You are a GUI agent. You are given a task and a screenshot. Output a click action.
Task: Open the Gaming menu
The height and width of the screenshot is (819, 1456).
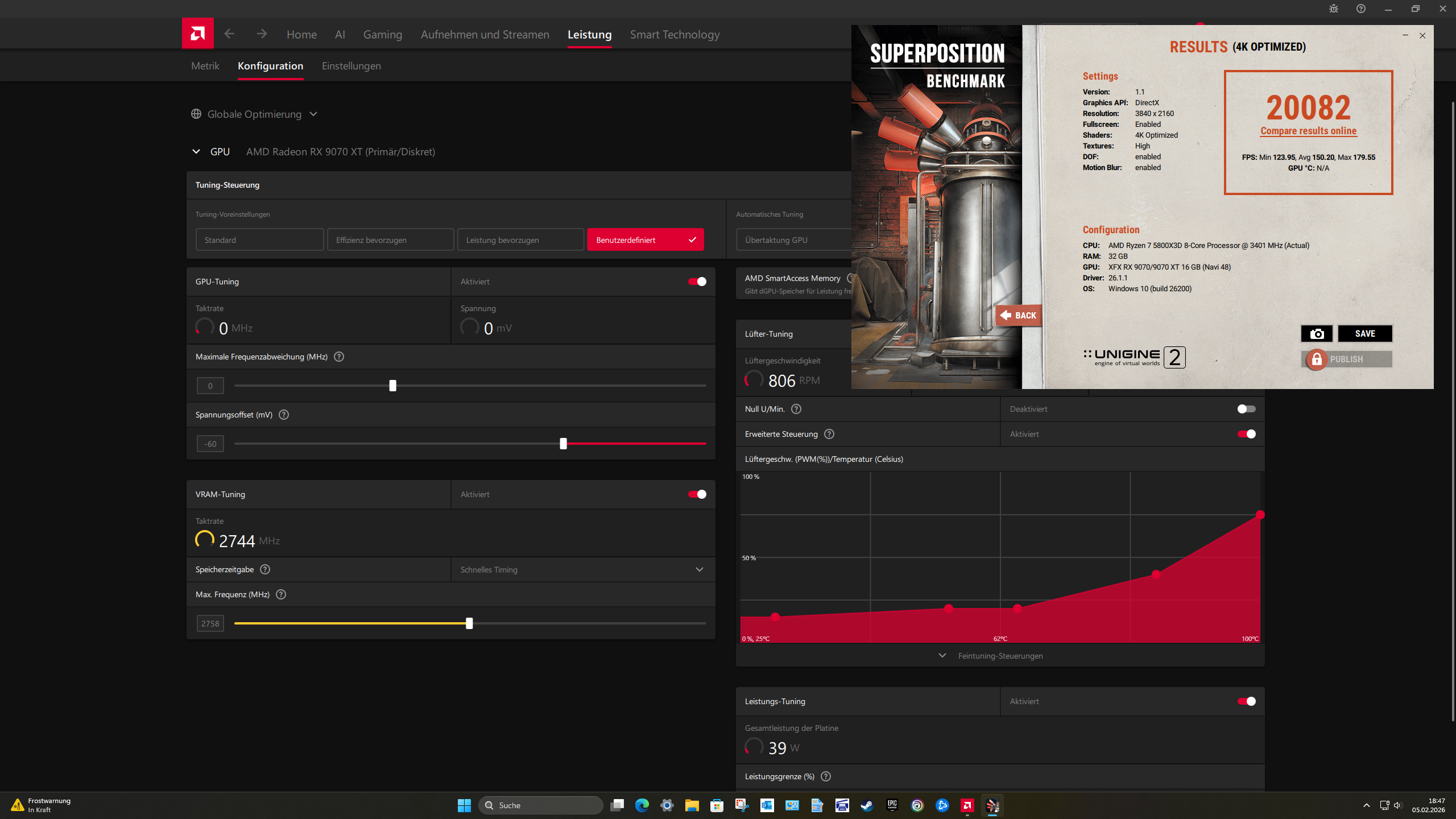click(x=383, y=34)
